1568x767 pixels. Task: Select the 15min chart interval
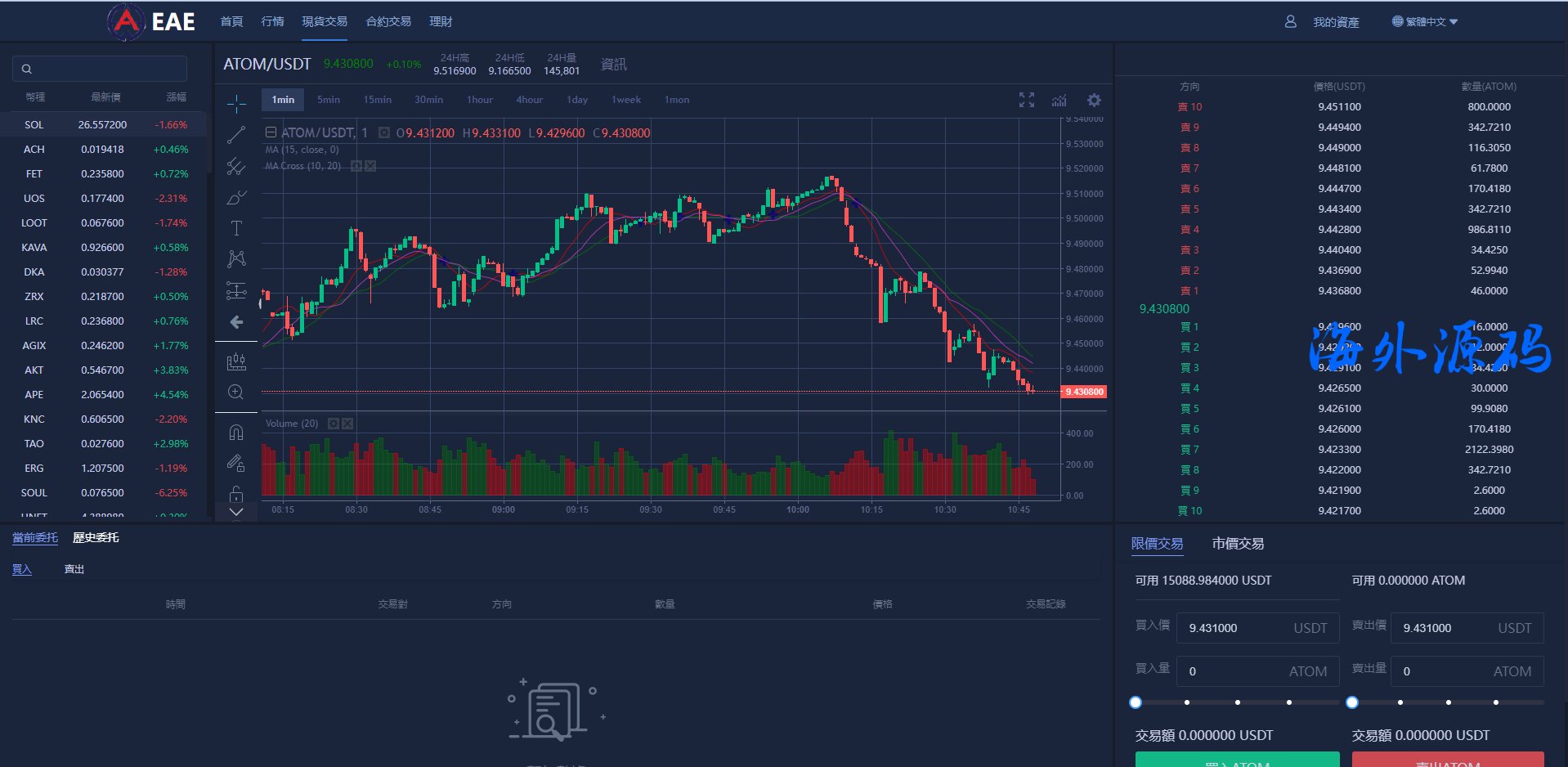377,100
